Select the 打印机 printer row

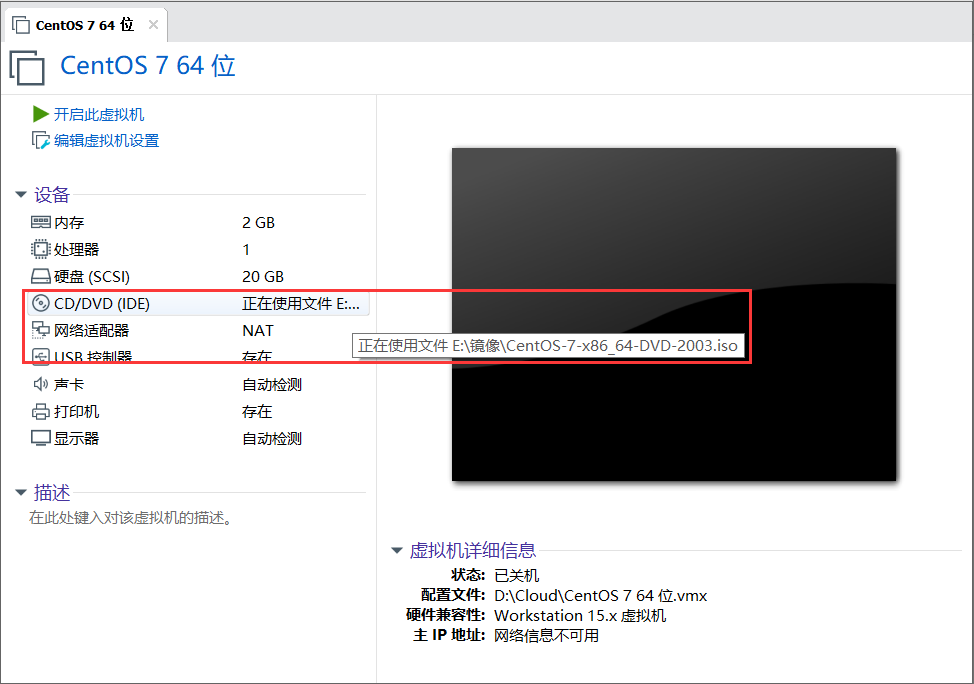198,411
